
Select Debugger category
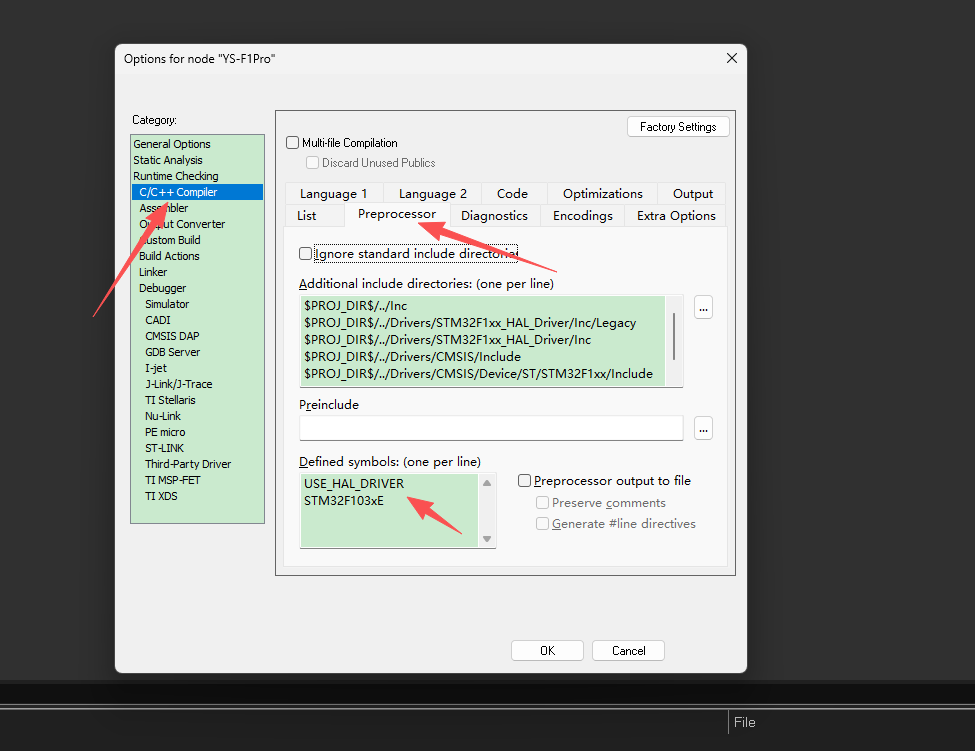[197, 288]
